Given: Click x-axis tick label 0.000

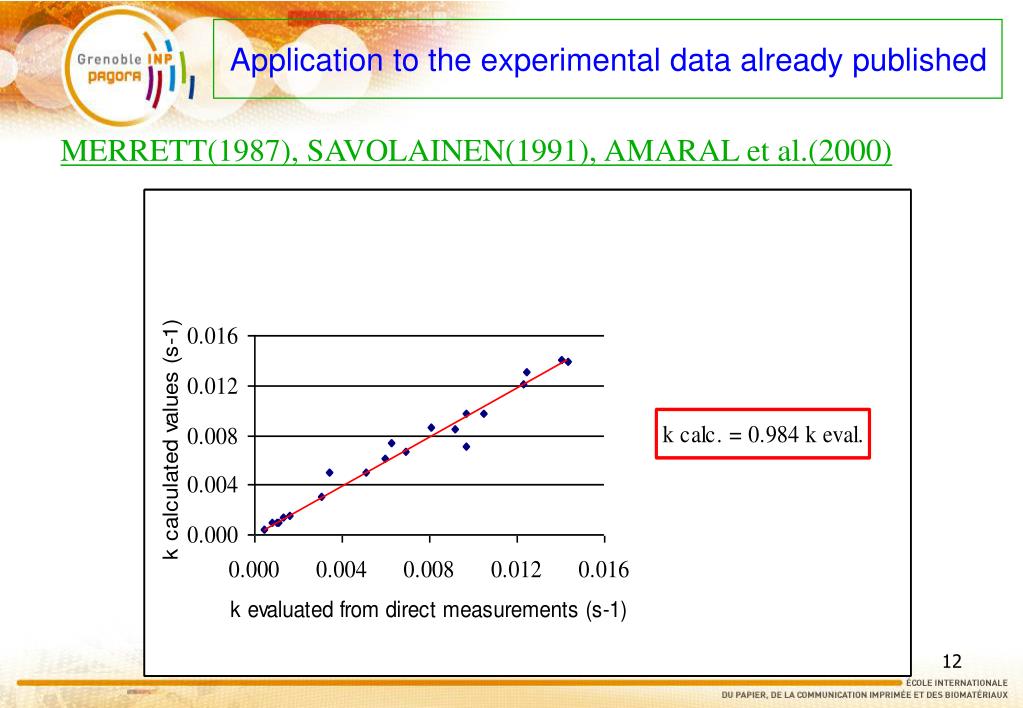Looking at the screenshot, I should tap(254, 570).
